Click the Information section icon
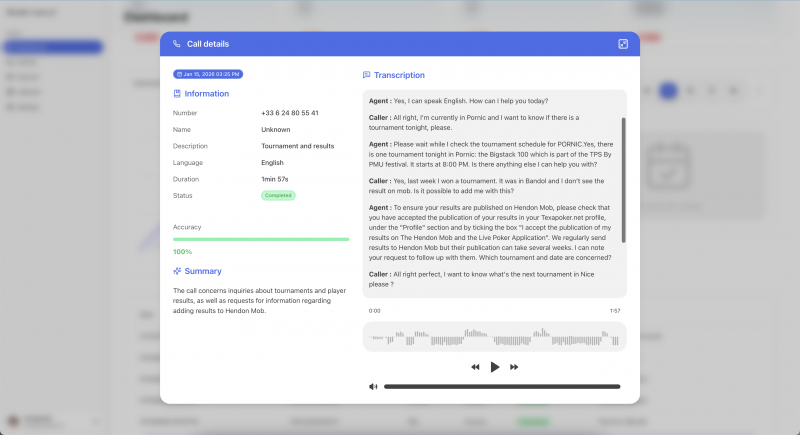This screenshot has height=435, width=800. pyautogui.click(x=177, y=93)
